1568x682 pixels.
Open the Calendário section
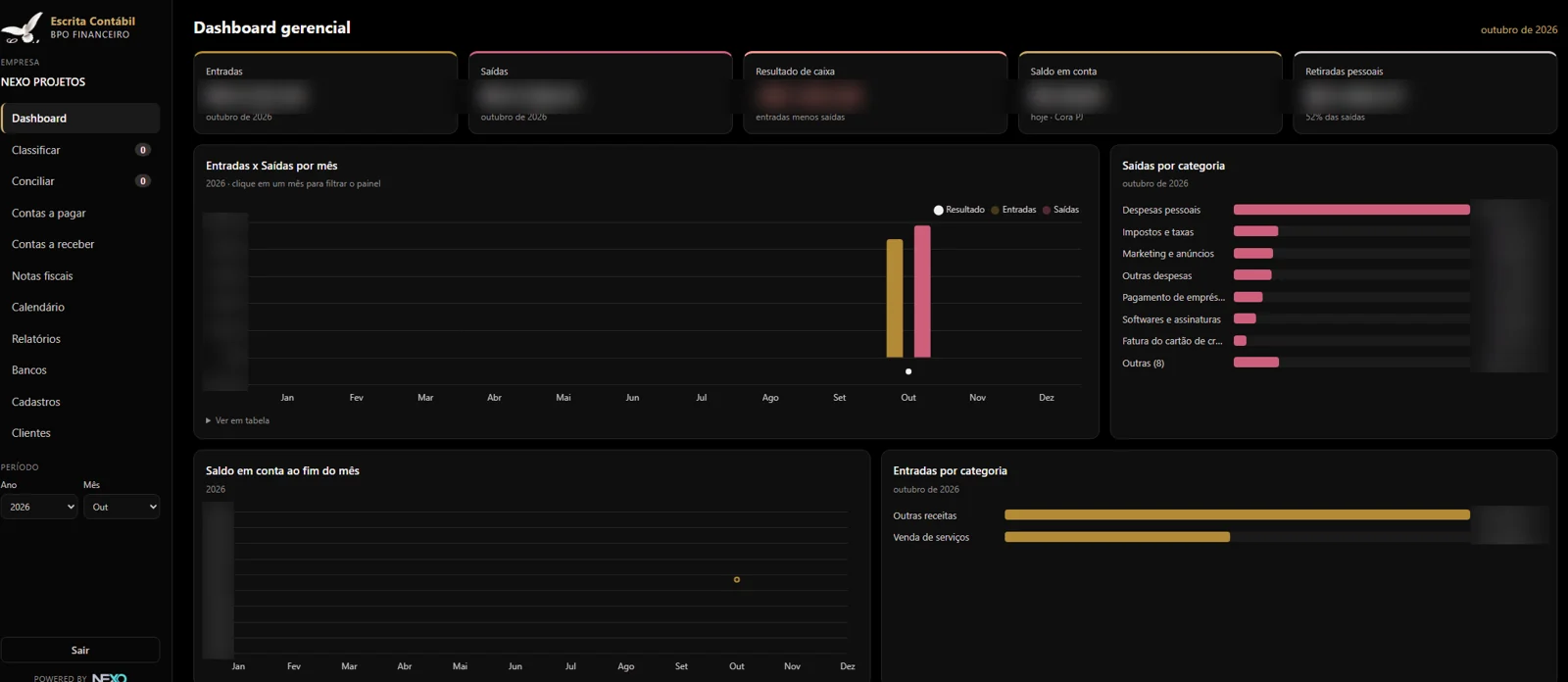[x=80, y=307]
